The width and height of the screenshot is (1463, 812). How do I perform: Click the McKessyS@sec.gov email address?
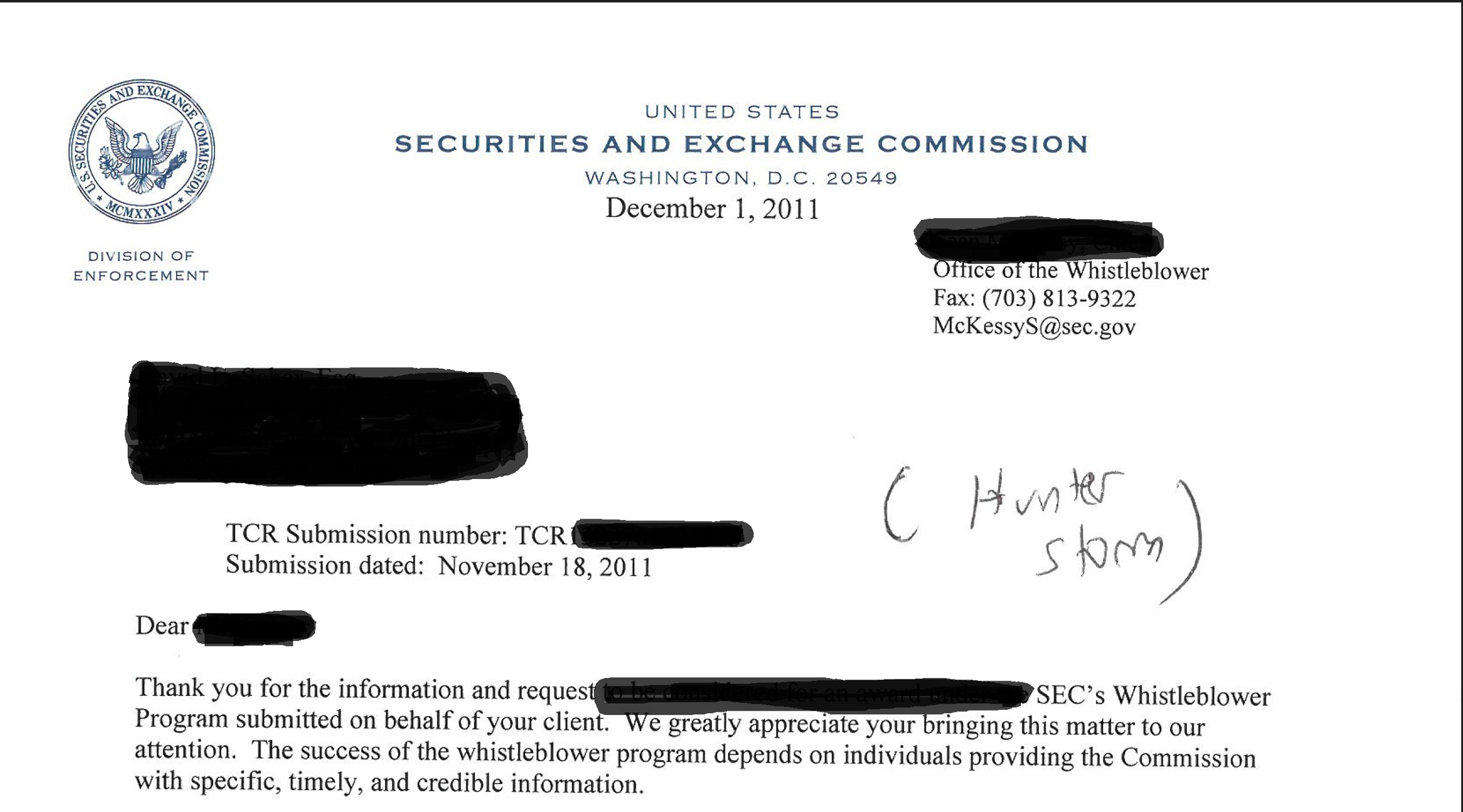tap(1034, 326)
